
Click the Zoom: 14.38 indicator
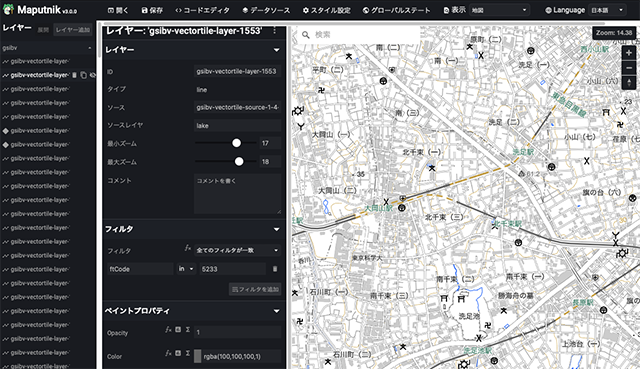(613, 33)
